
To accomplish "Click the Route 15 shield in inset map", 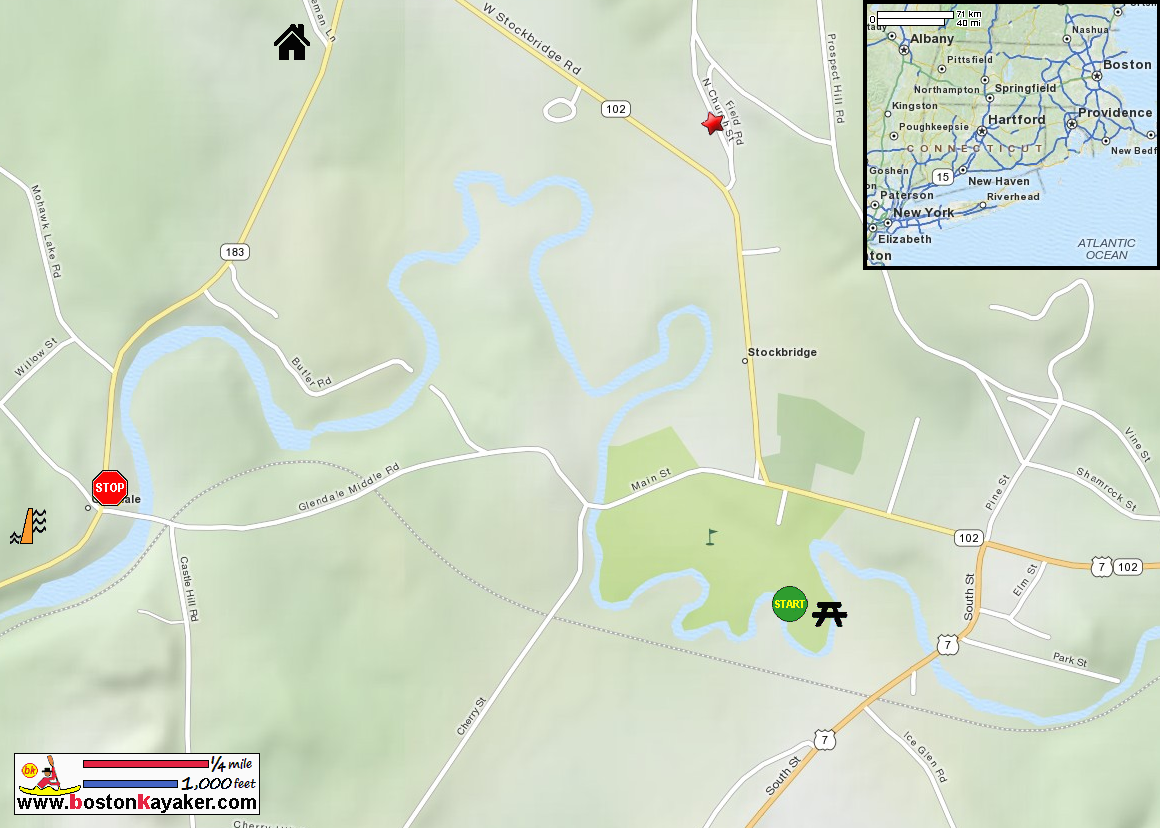I will [x=942, y=177].
